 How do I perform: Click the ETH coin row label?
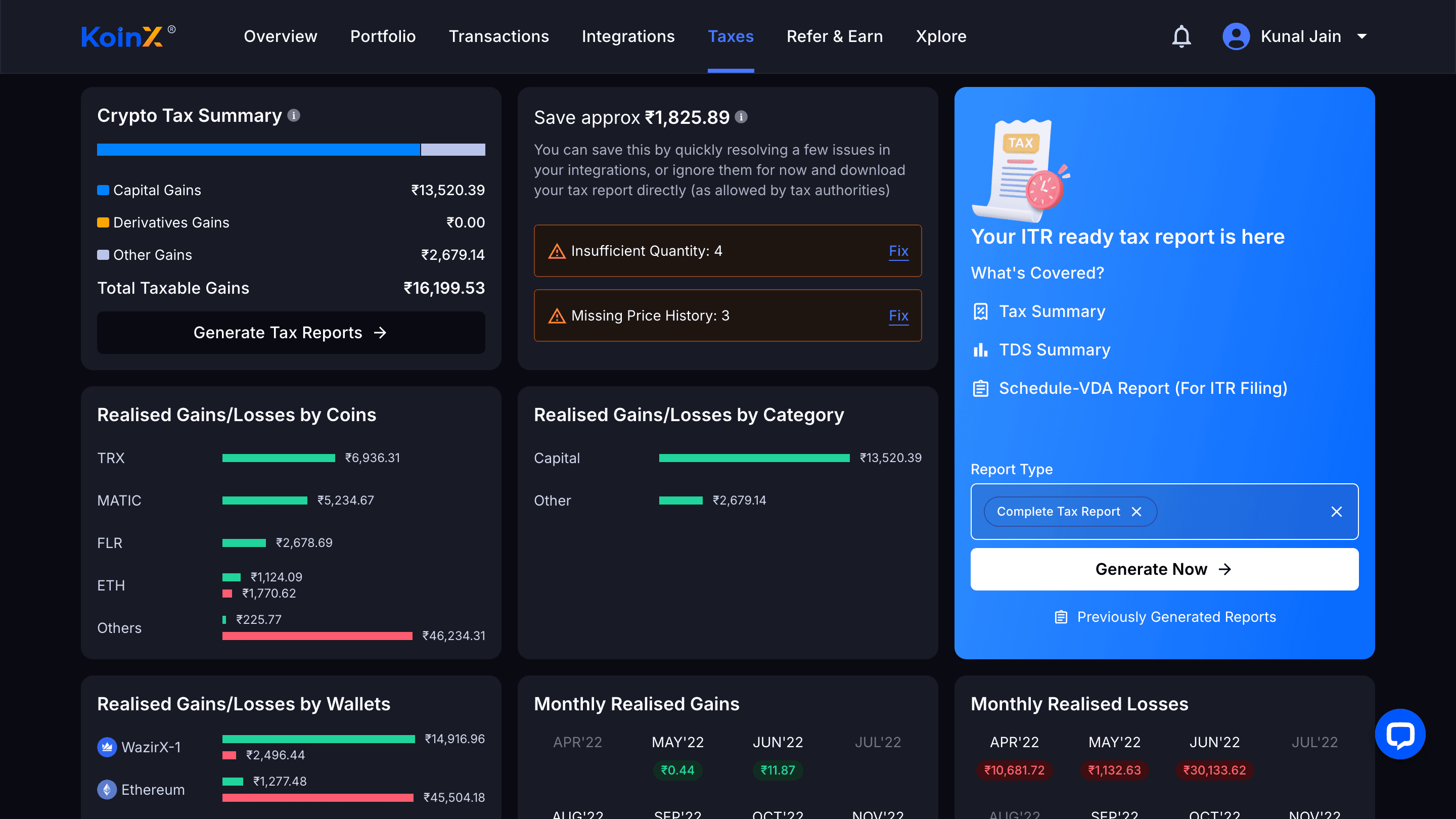point(111,585)
